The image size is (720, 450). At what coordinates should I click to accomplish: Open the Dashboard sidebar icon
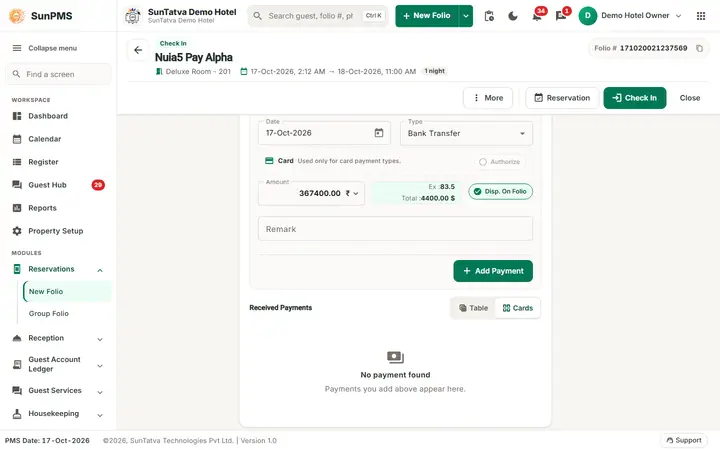point(17,116)
